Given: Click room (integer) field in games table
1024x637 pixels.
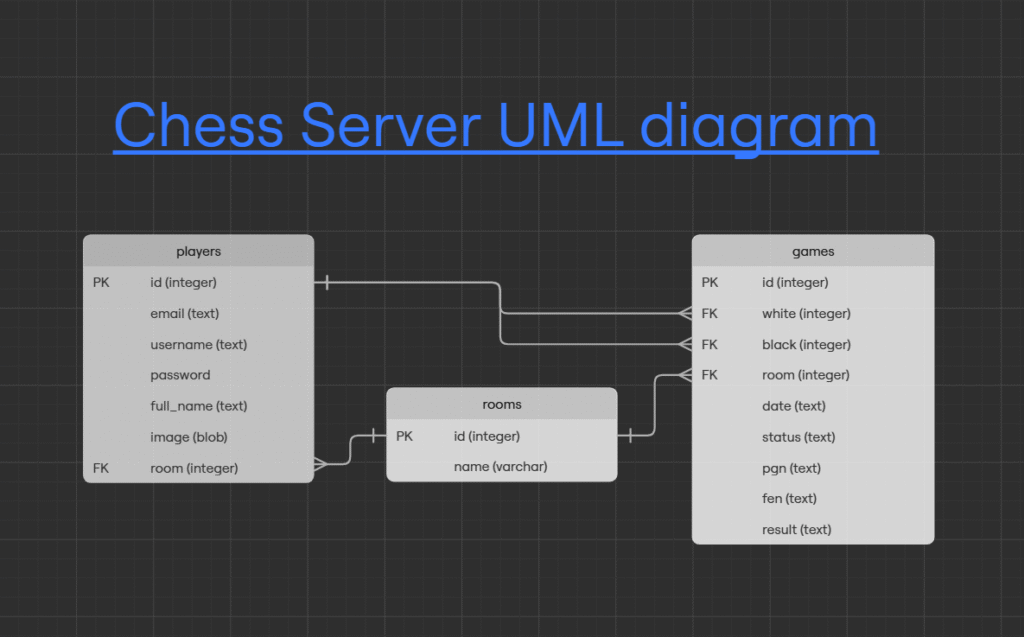Looking at the screenshot, I should coord(805,375).
